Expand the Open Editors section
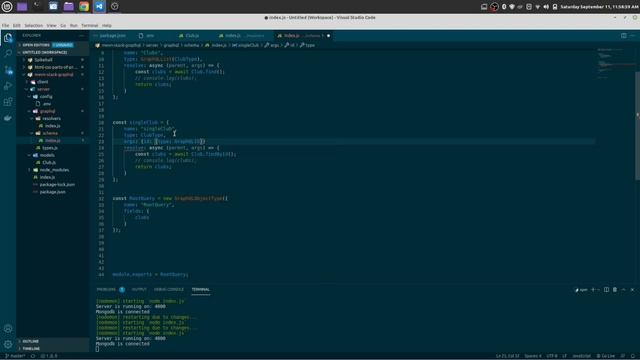 point(53,45)
